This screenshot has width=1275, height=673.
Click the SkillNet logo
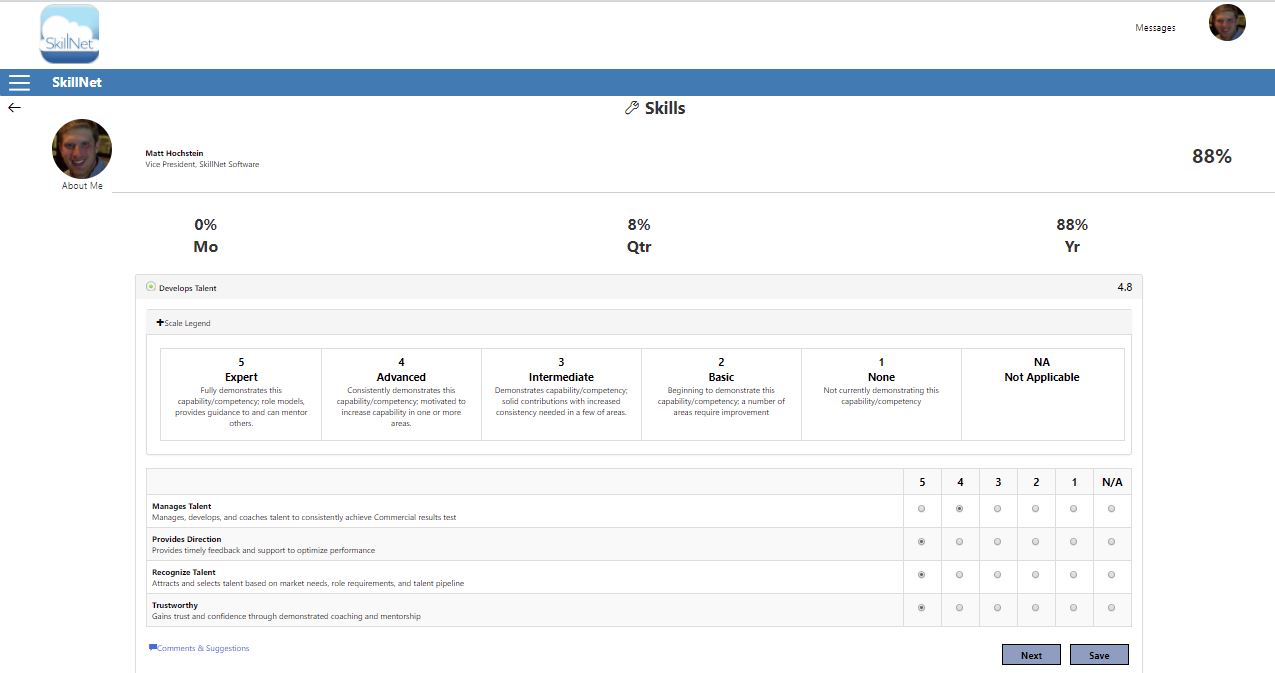[x=68, y=33]
